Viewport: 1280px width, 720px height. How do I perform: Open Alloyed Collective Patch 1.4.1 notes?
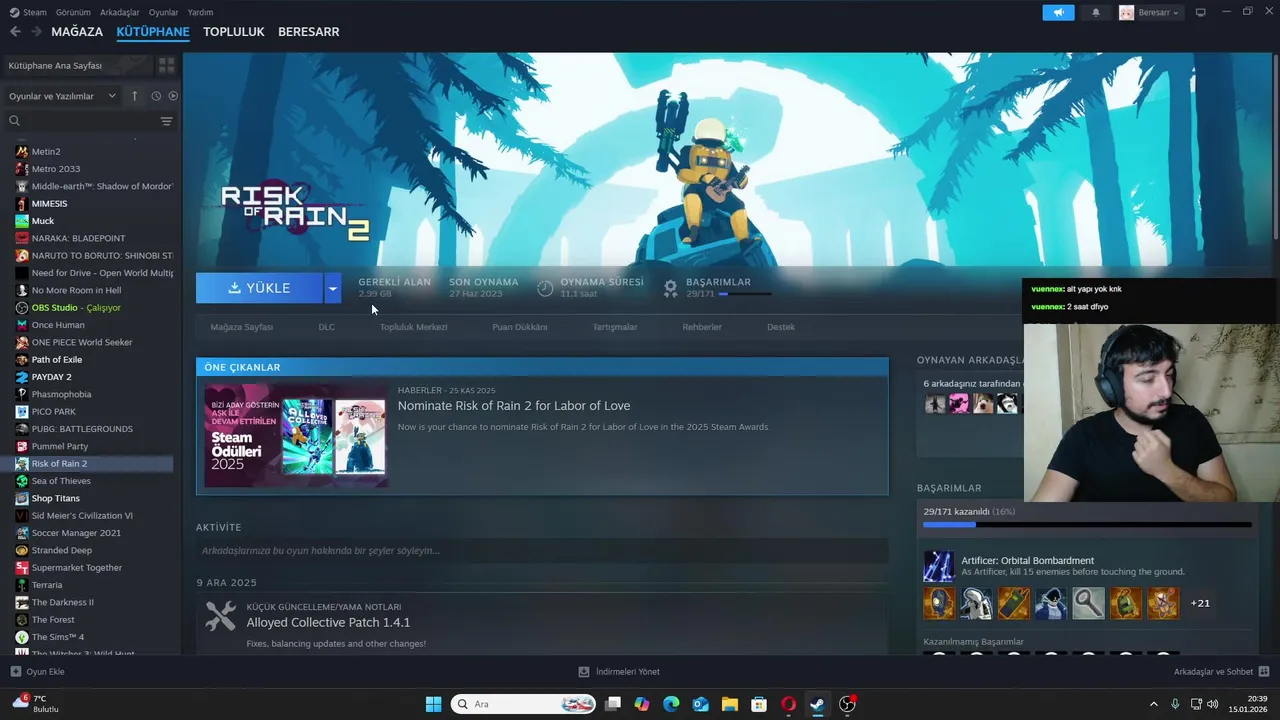pos(328,622)
